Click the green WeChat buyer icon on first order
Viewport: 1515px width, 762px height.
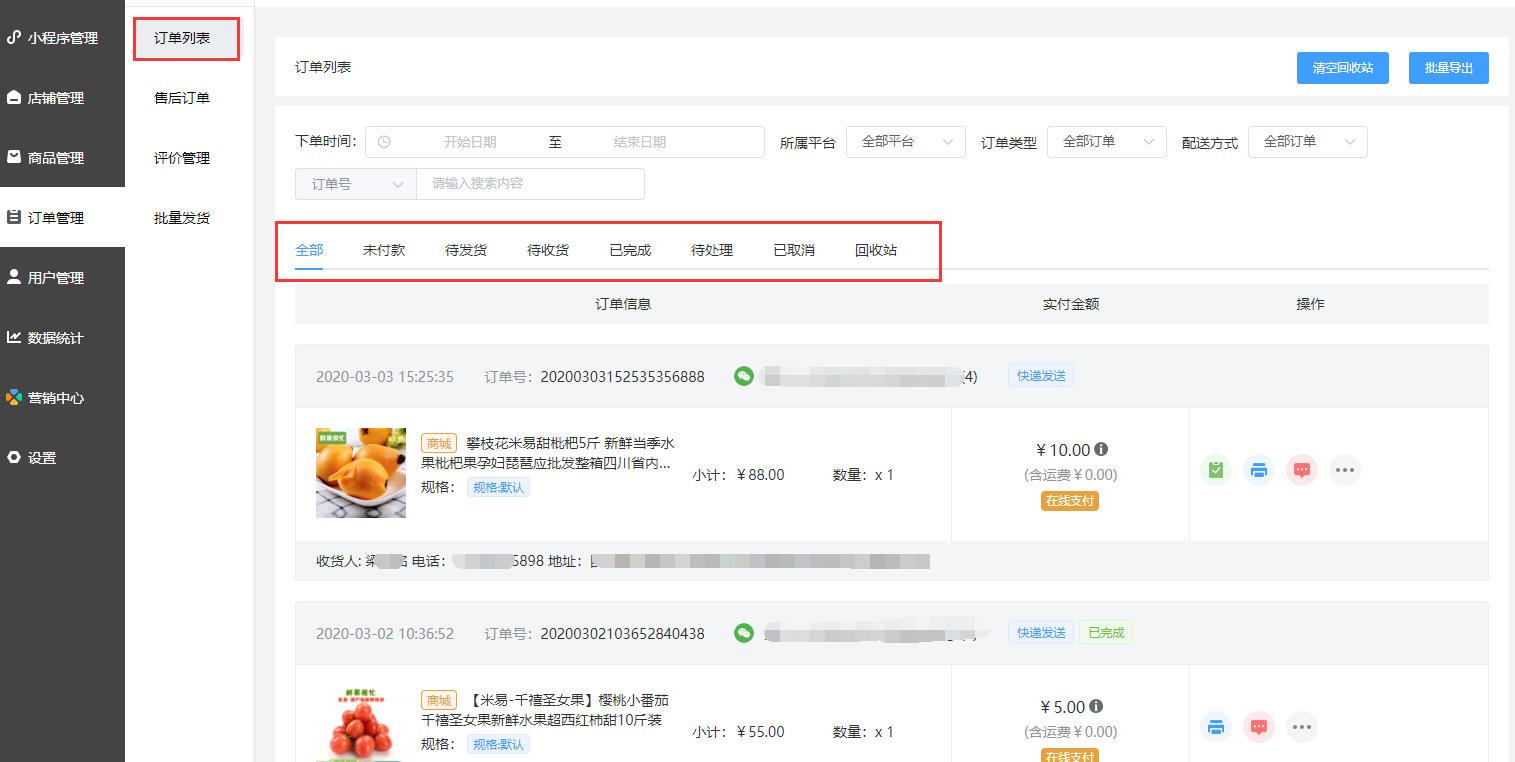tap(743, 377)
